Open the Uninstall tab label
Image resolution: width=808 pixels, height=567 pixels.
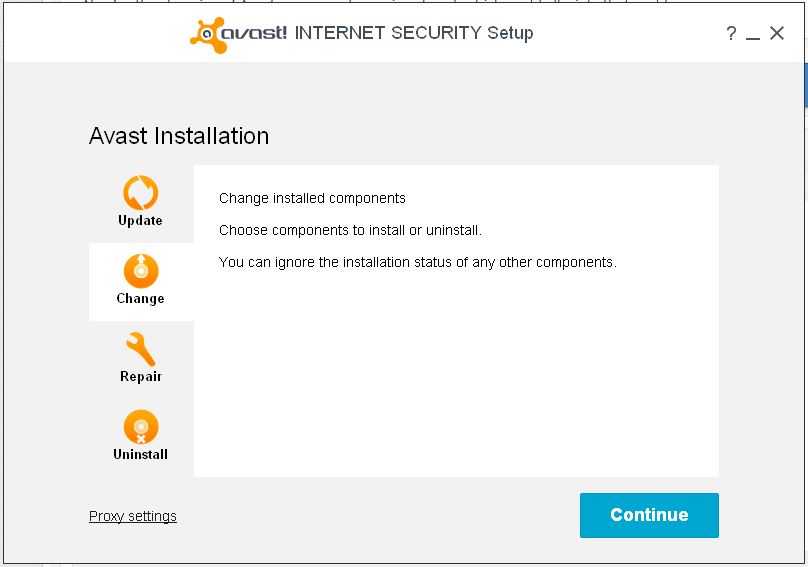click(x=140, y=454)
